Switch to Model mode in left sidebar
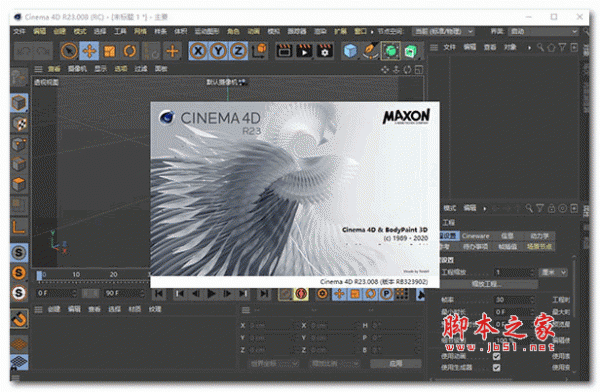This screenshot has width=600, height=392. [x=19, y=103]
